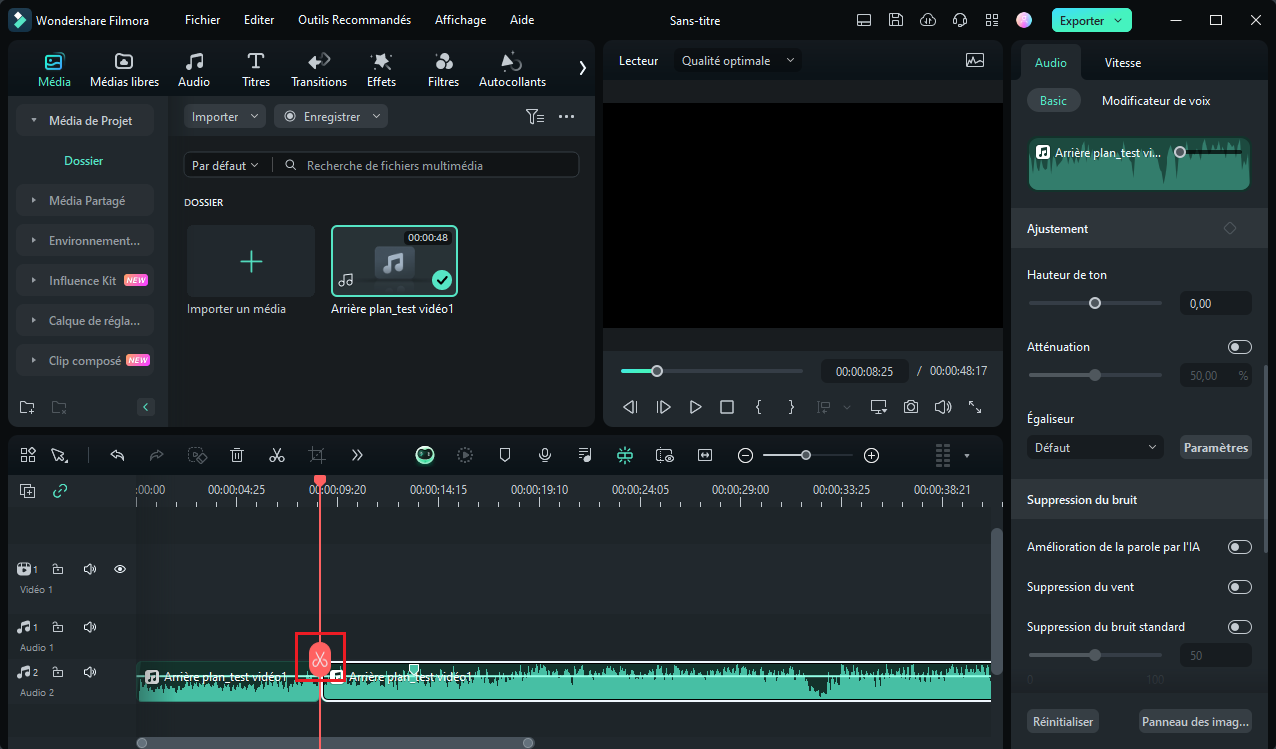Enable Amélioration de la parole par l'IA
This screenshot has height=749, width=1276.
pos(1240,547)
